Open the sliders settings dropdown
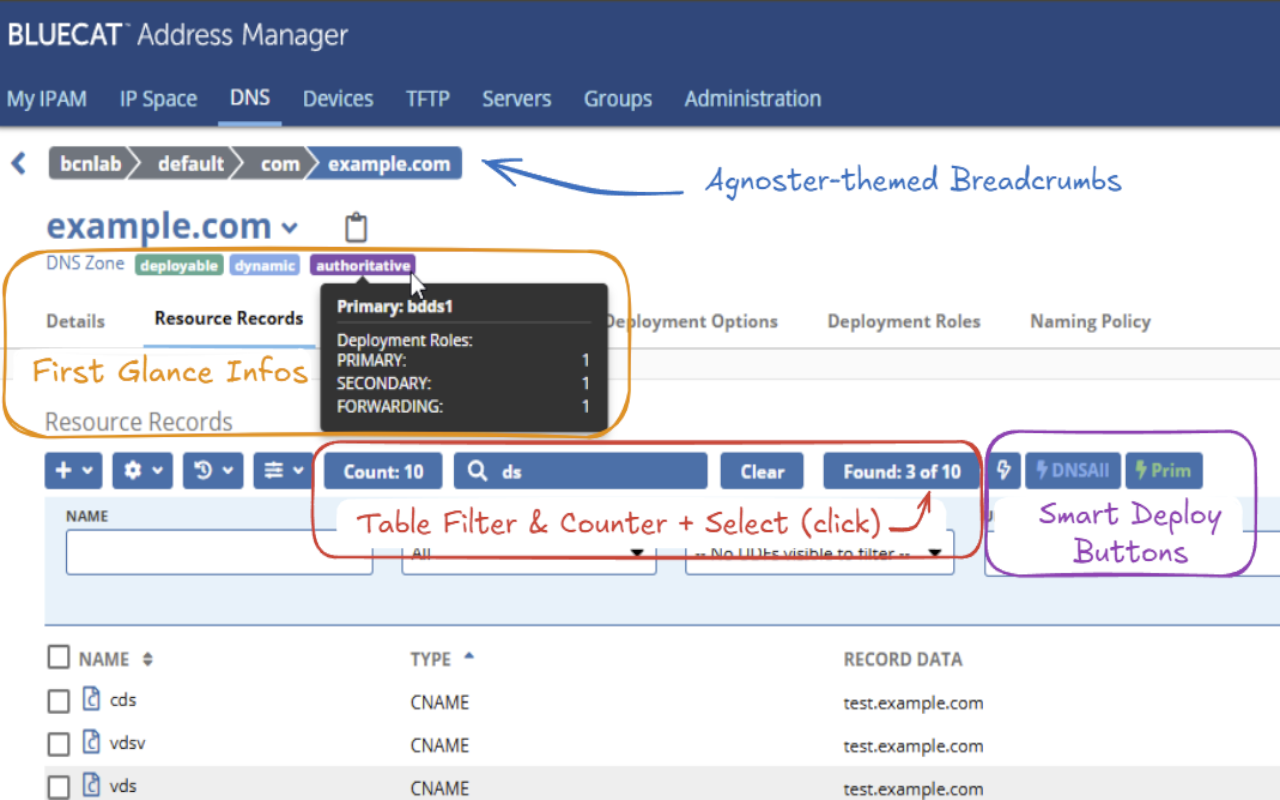The height and width of the screenshot is (800, 1280). pos(282,471)
